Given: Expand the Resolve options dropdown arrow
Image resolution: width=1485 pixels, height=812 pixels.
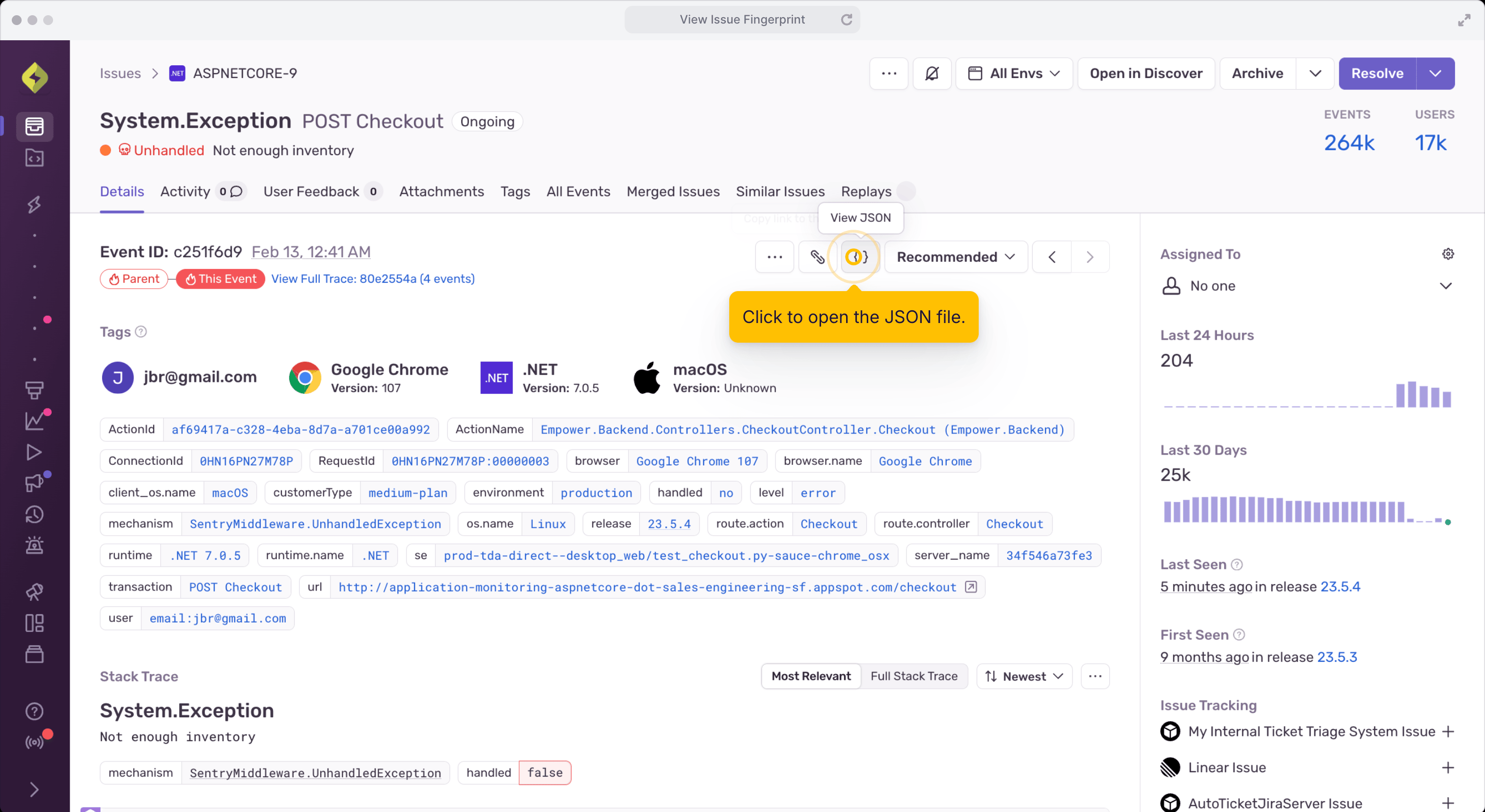Looking at the screenshot, I should (x=1435, y=73).
